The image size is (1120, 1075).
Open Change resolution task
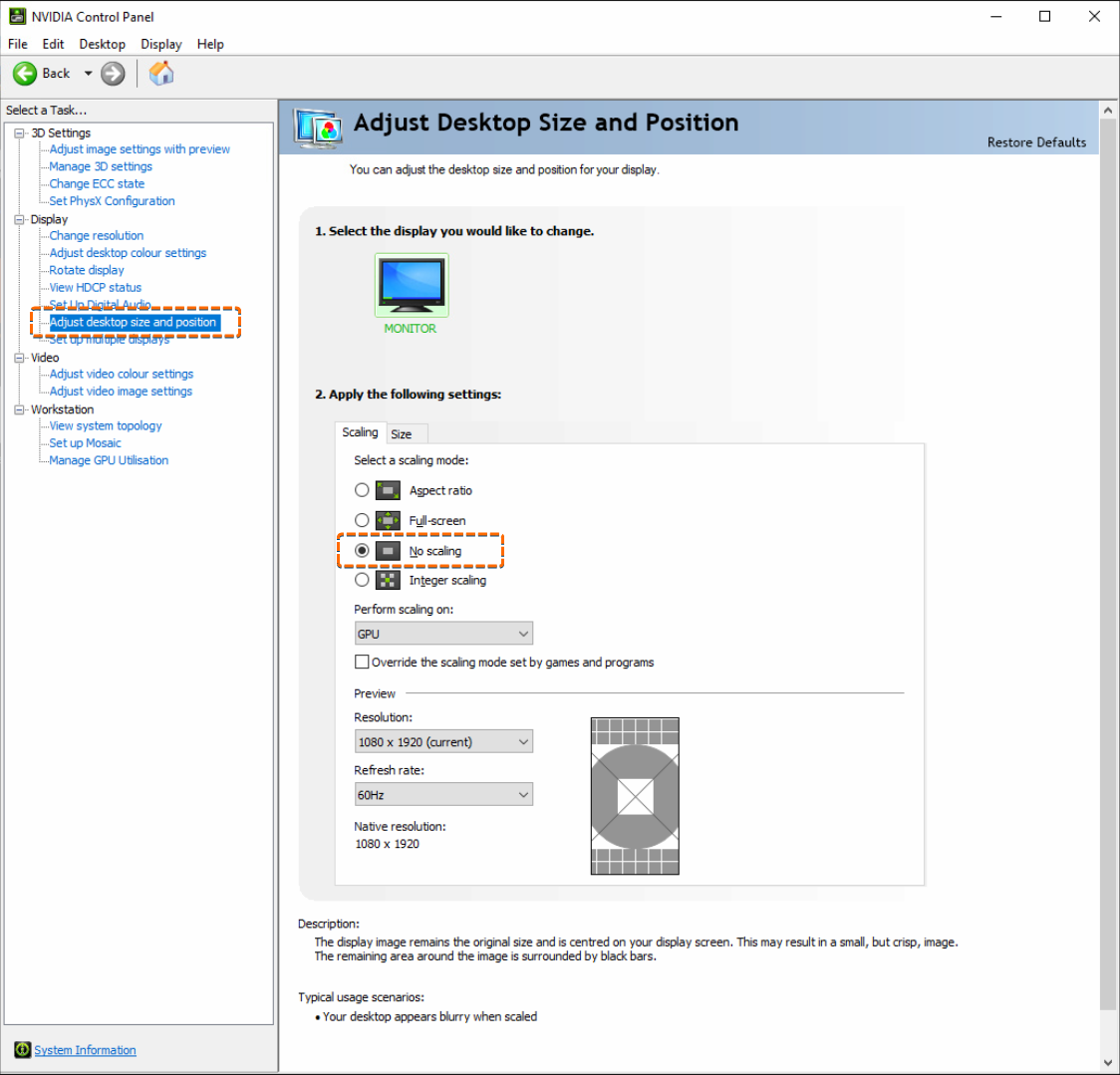click(97, 236)
